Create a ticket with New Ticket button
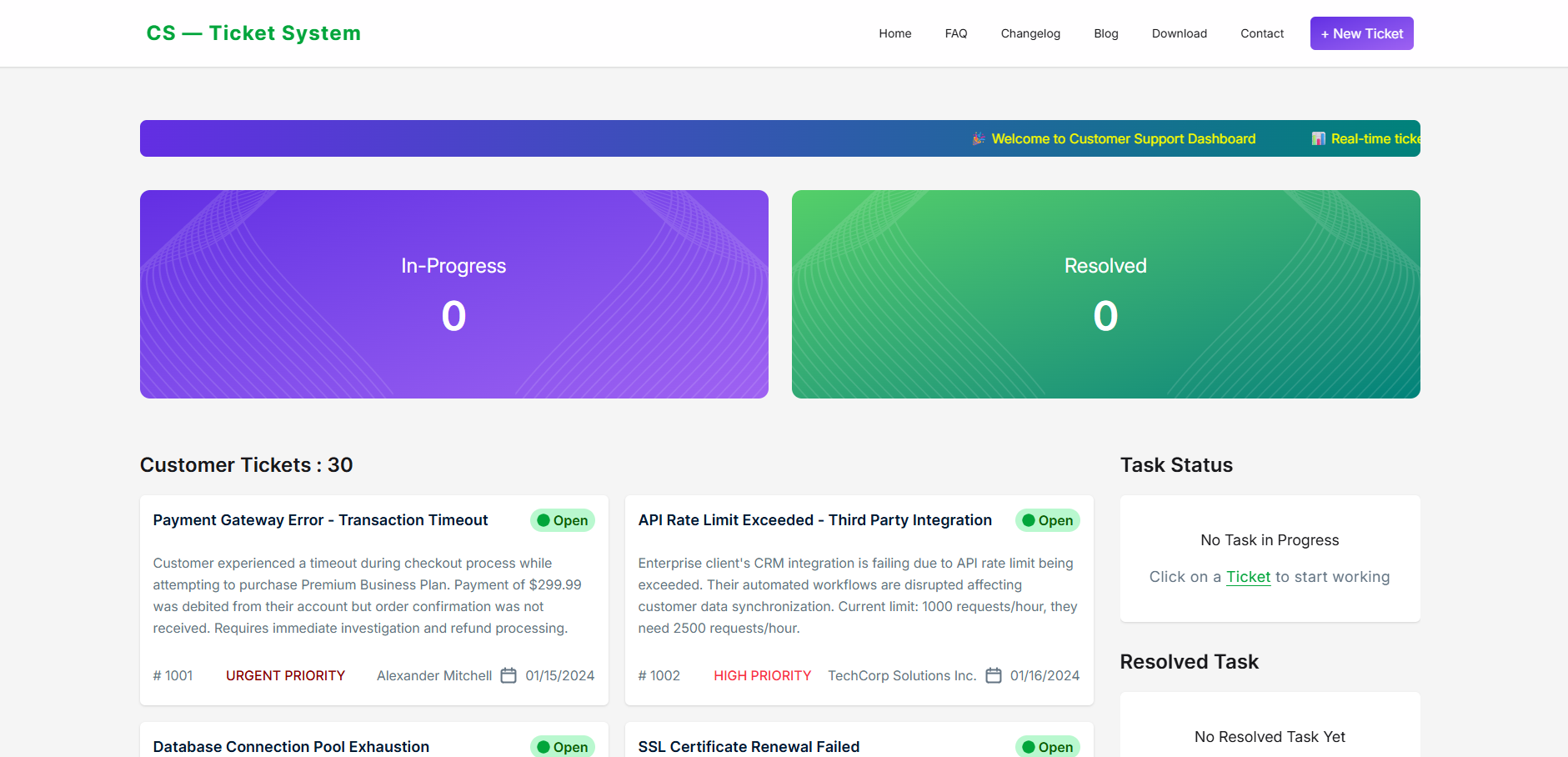The width and height of the screenshot is (1568, 757). [1361, 33]
